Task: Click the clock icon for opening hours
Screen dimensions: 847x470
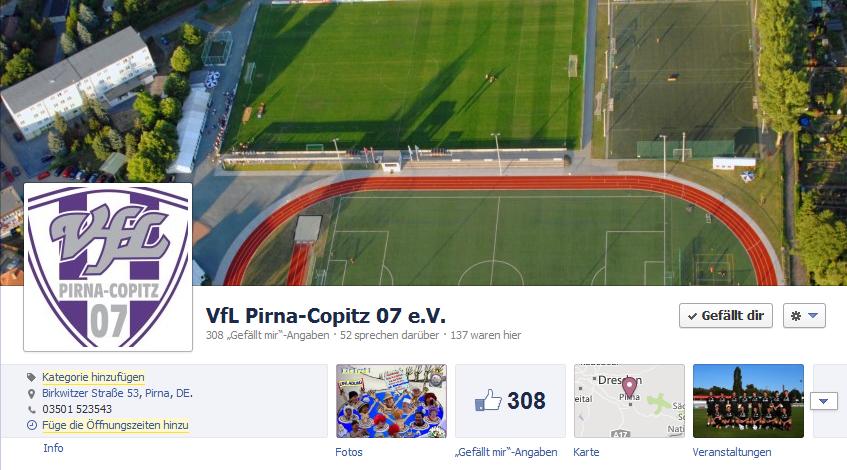Action: coord(32,426)
